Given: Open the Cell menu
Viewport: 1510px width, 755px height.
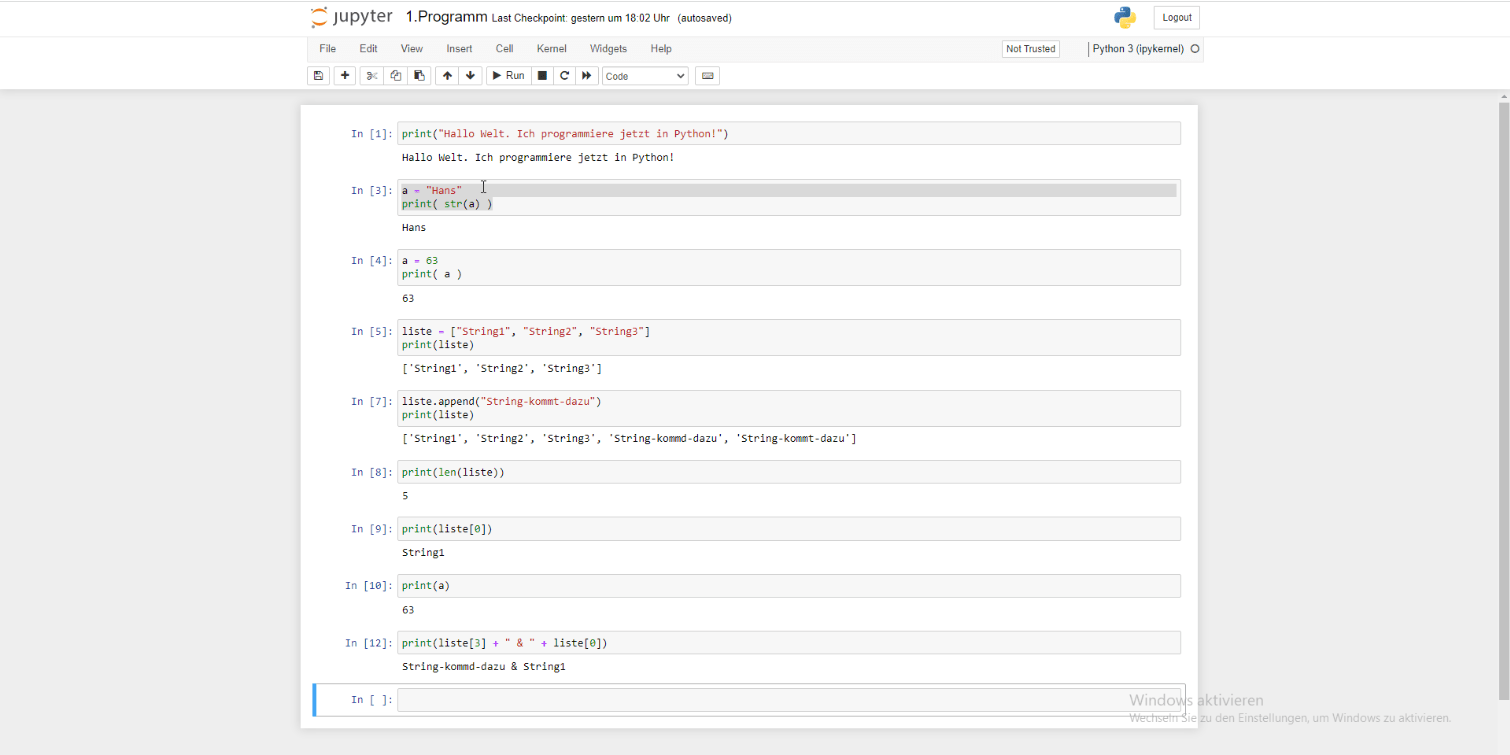Looking at the screenshot, I should coord(505,49).
